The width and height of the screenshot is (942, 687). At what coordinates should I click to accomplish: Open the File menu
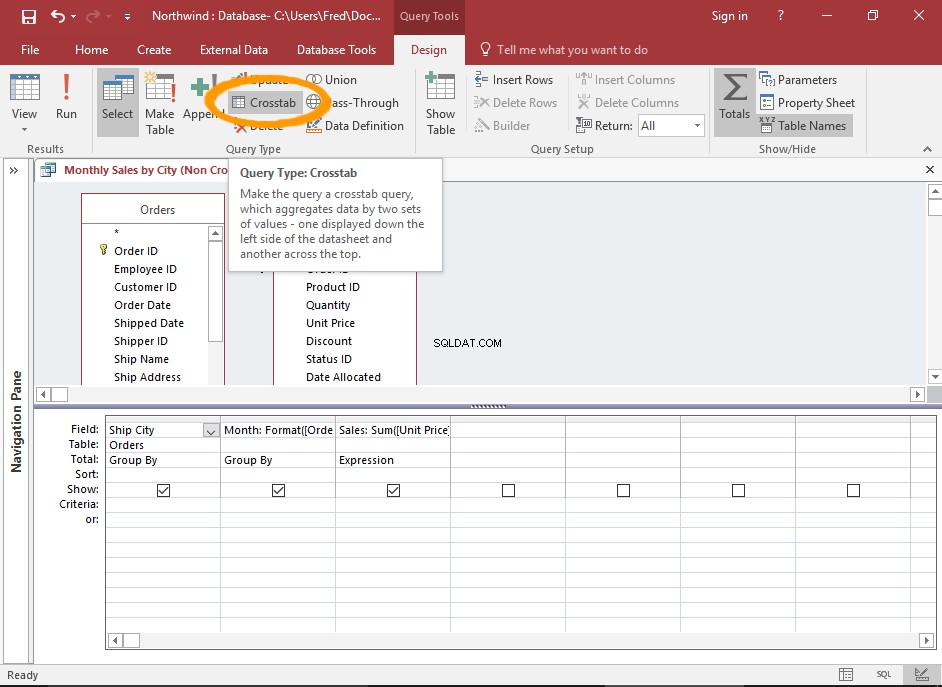[30, 50]
